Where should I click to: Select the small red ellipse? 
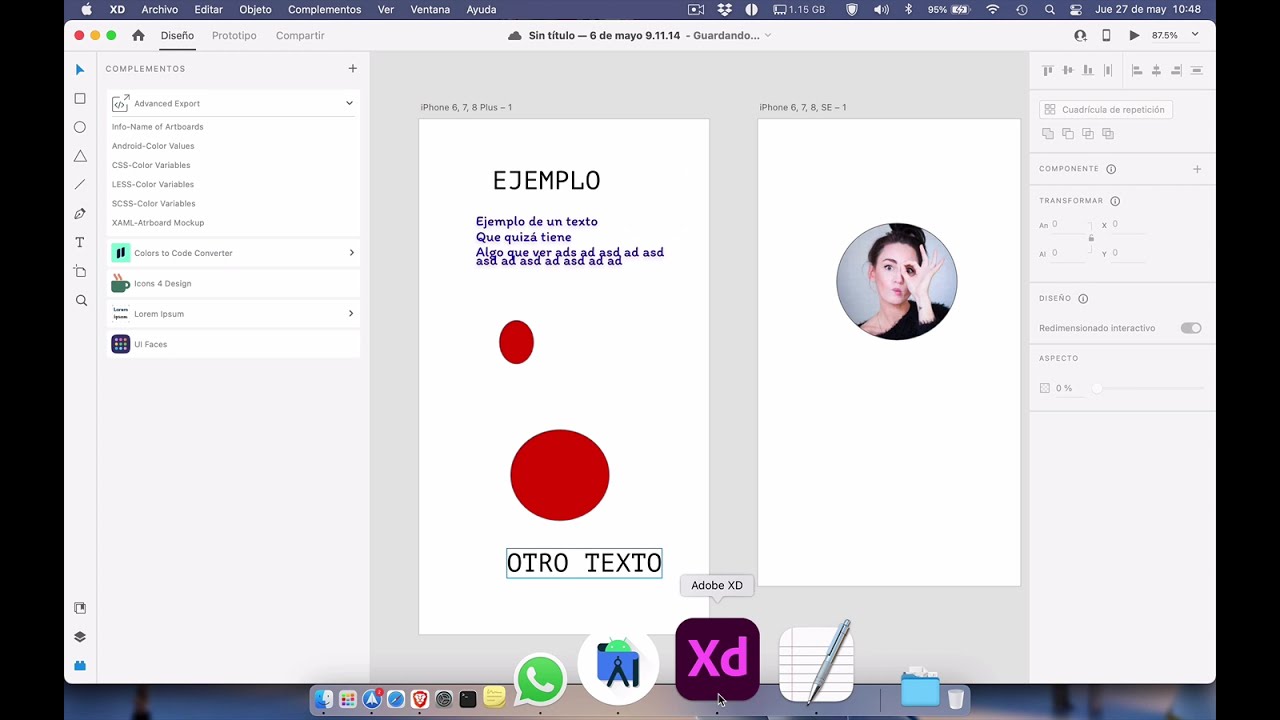[x=516, y=342]
